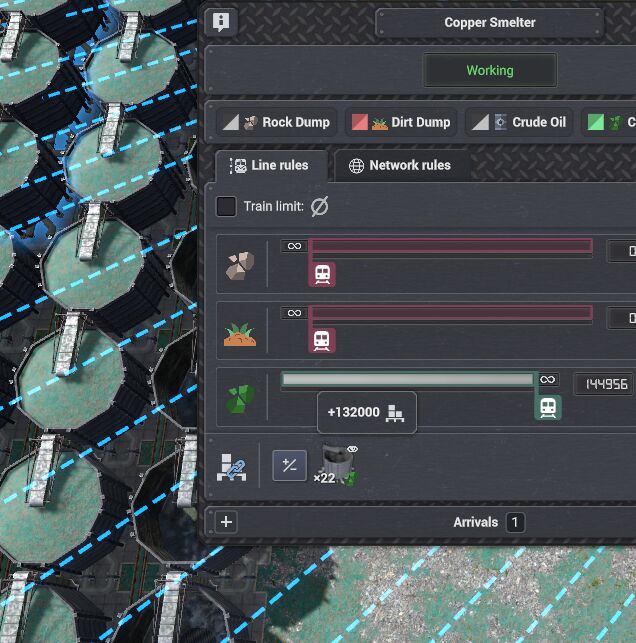The width and height of the screenshot is (636, 643).
Task: Click the rock row red range bar
Action: pos(450,246)
